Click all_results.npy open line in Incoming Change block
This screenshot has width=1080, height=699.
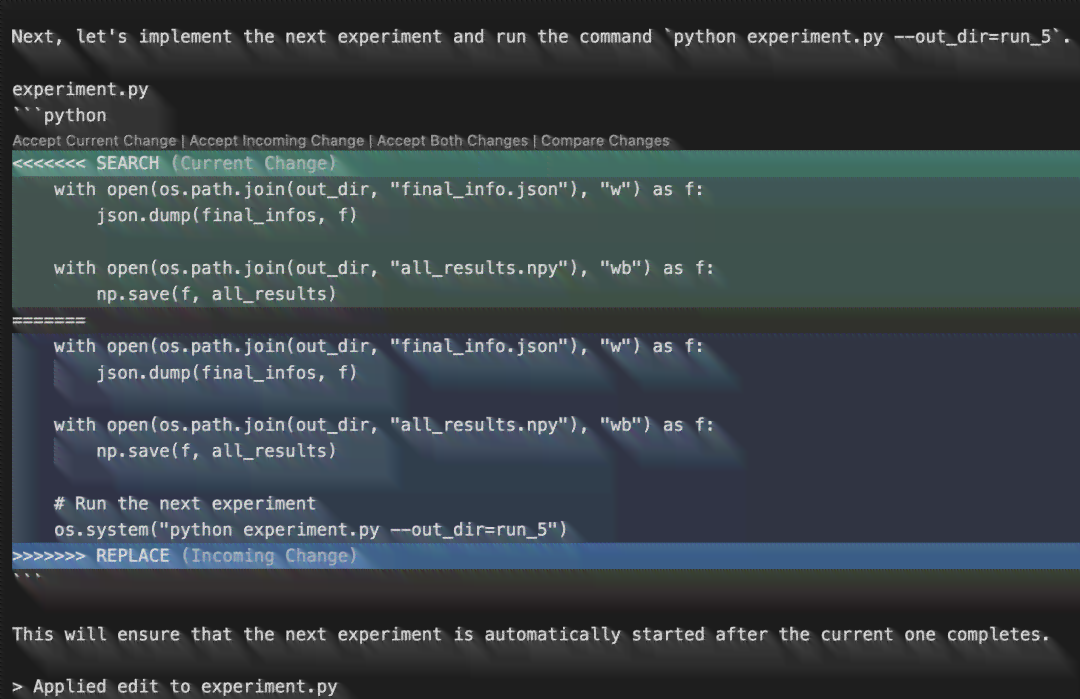(384, 425)
